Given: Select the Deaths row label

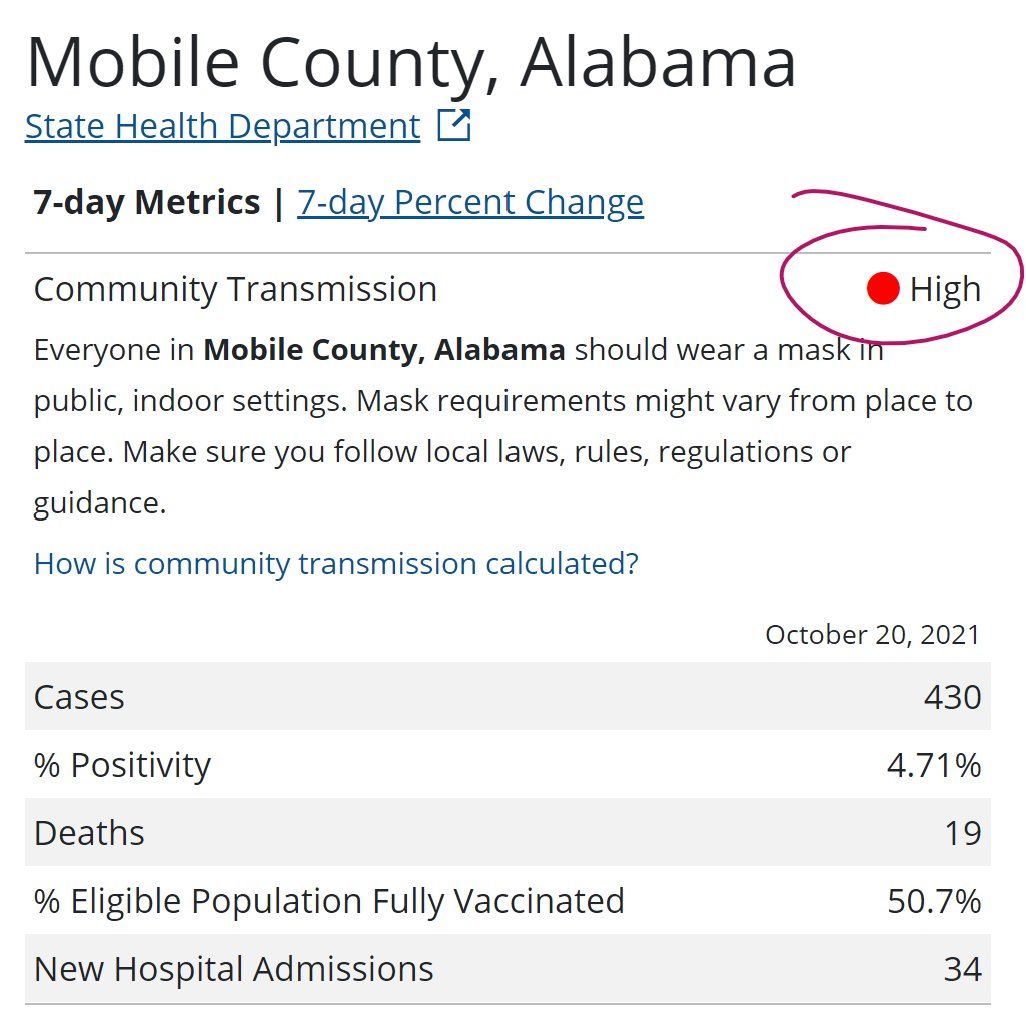Looking at the screenshot, I should coord(89,833).
